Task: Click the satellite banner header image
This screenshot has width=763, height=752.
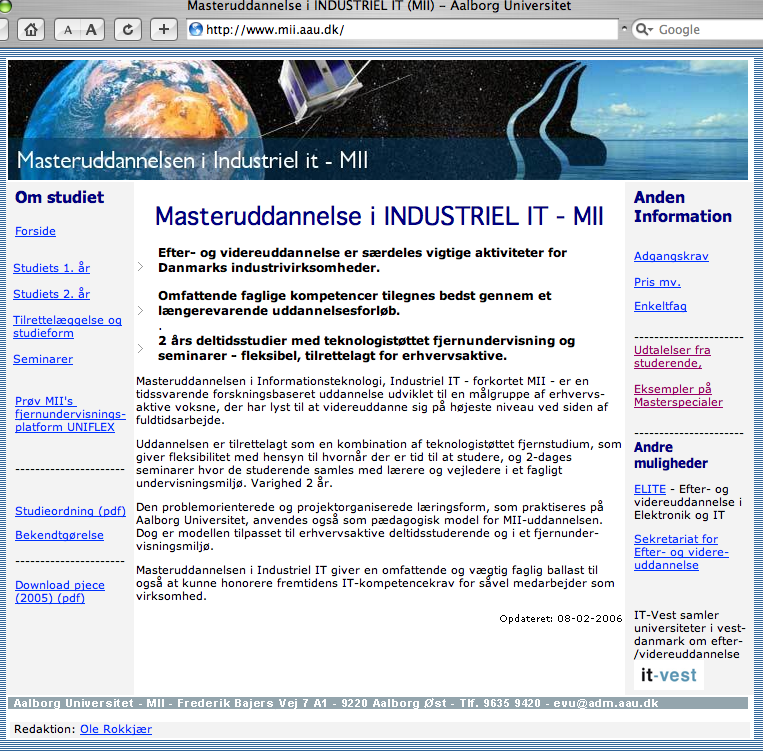Action: click(x=378, y=120)
